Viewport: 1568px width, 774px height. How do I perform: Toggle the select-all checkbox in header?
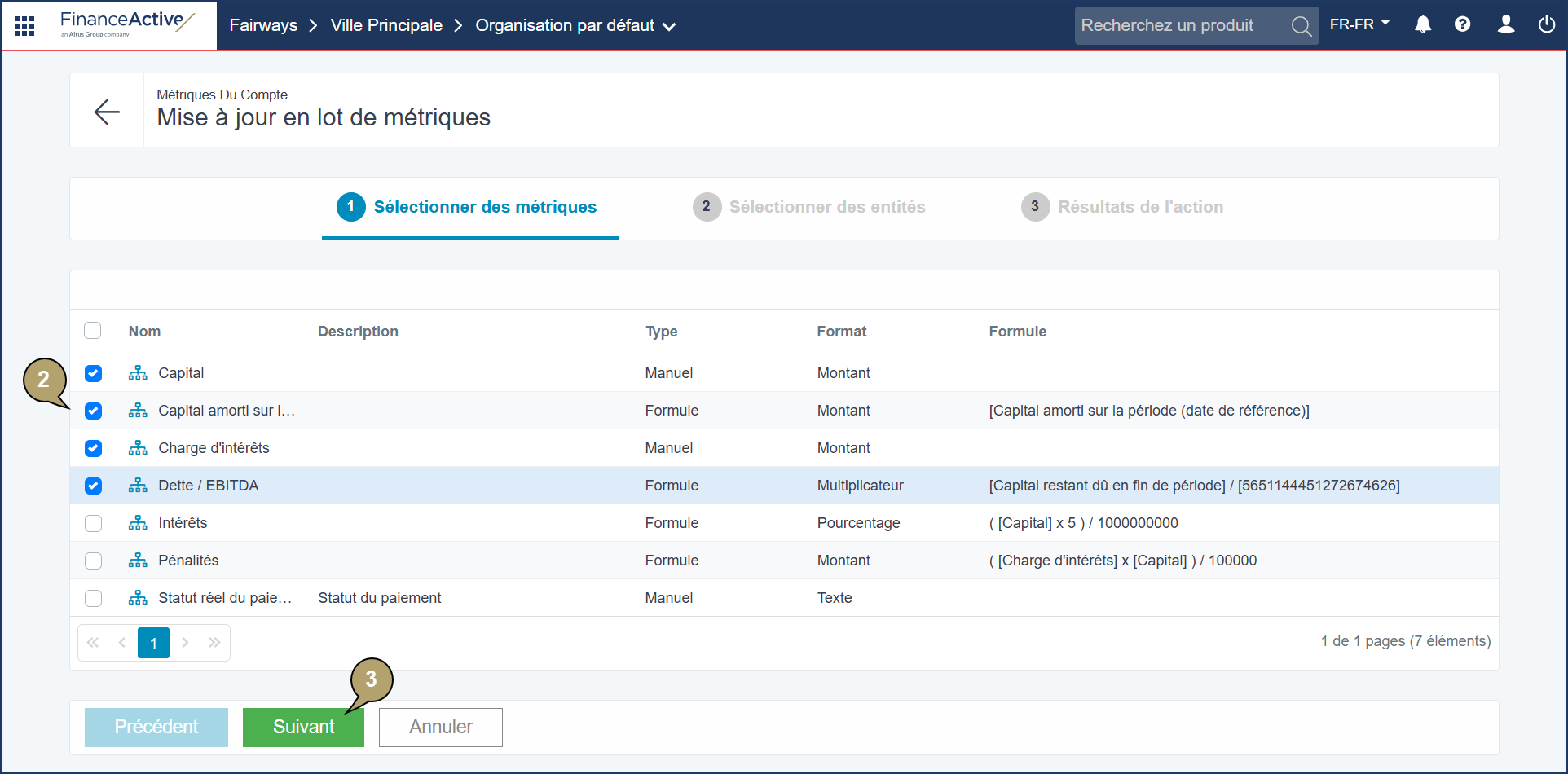click(x=93, y=331)
